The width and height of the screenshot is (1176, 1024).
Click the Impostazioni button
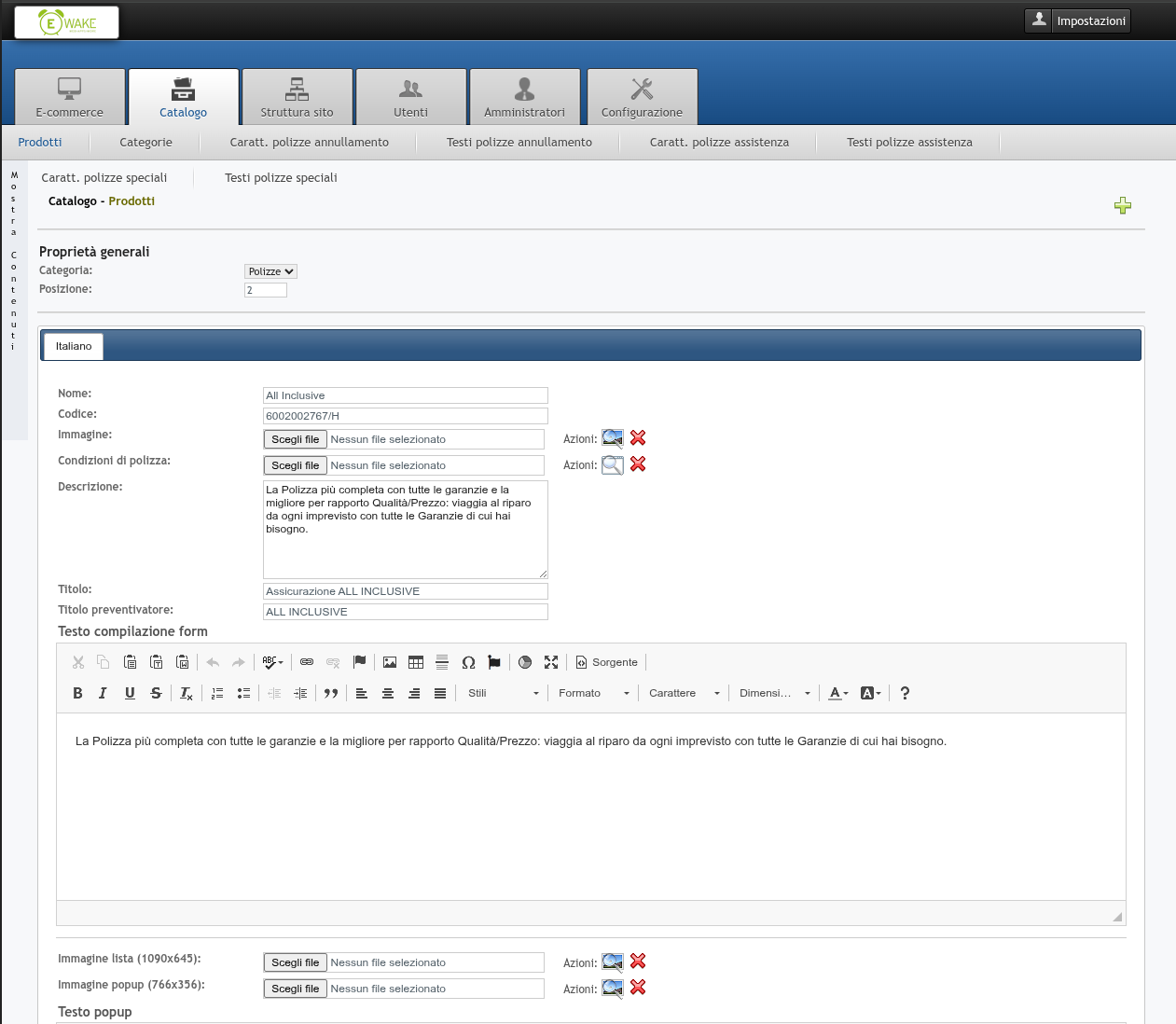1077,21
